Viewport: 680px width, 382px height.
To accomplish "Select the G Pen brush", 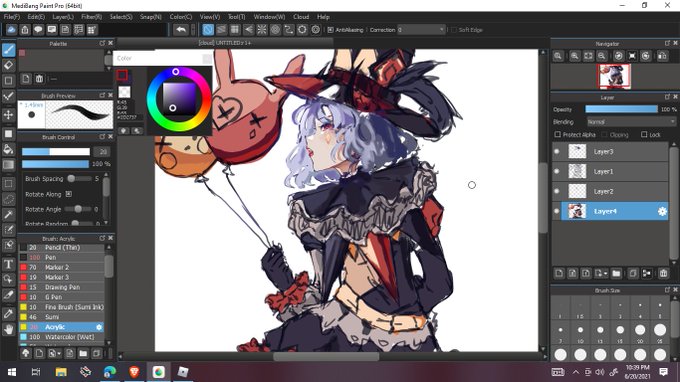I will tap(62, 297).
